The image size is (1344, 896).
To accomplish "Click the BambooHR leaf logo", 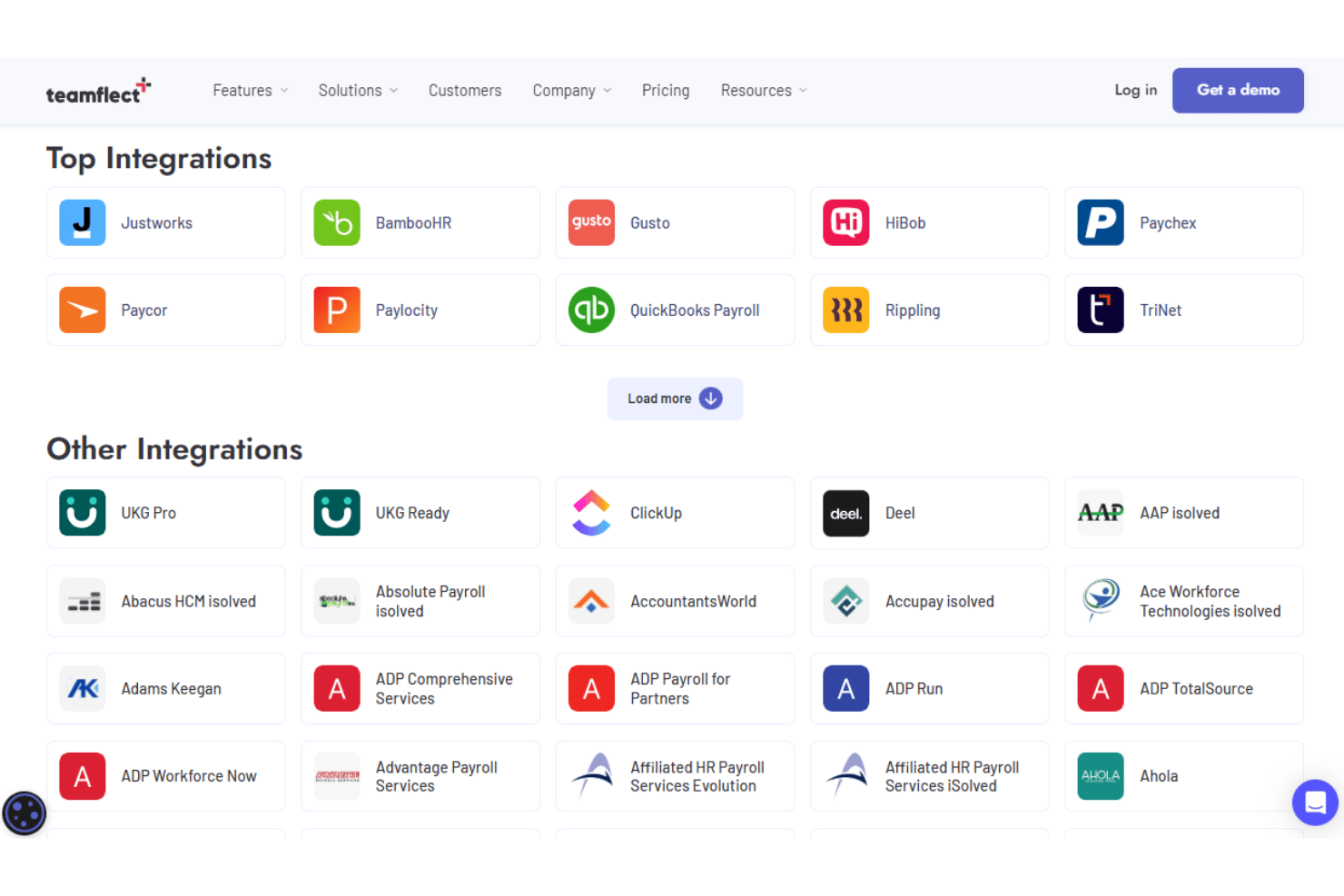I will [x=337, y=222].
